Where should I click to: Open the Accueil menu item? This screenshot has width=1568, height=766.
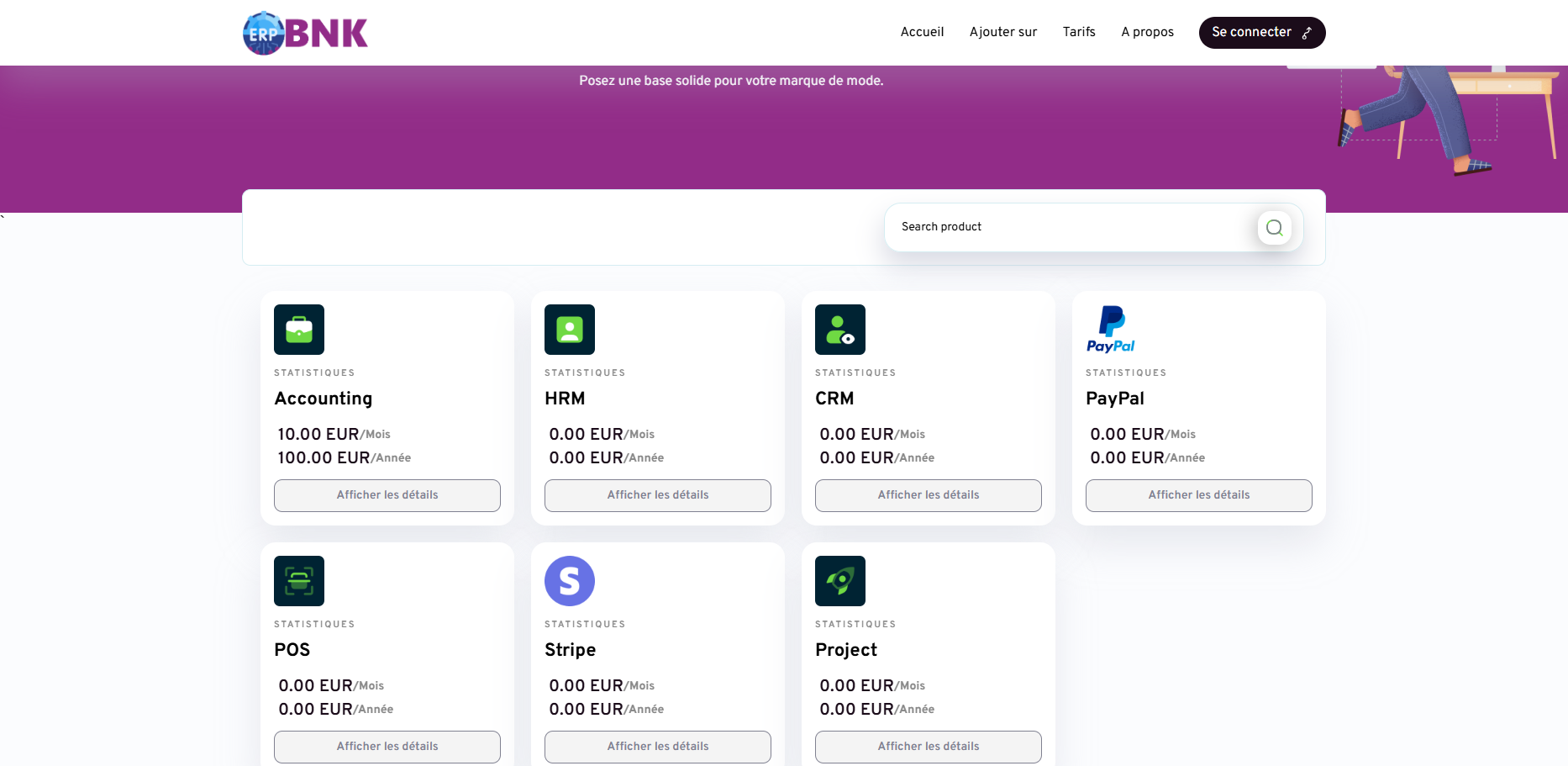[922, 32]
